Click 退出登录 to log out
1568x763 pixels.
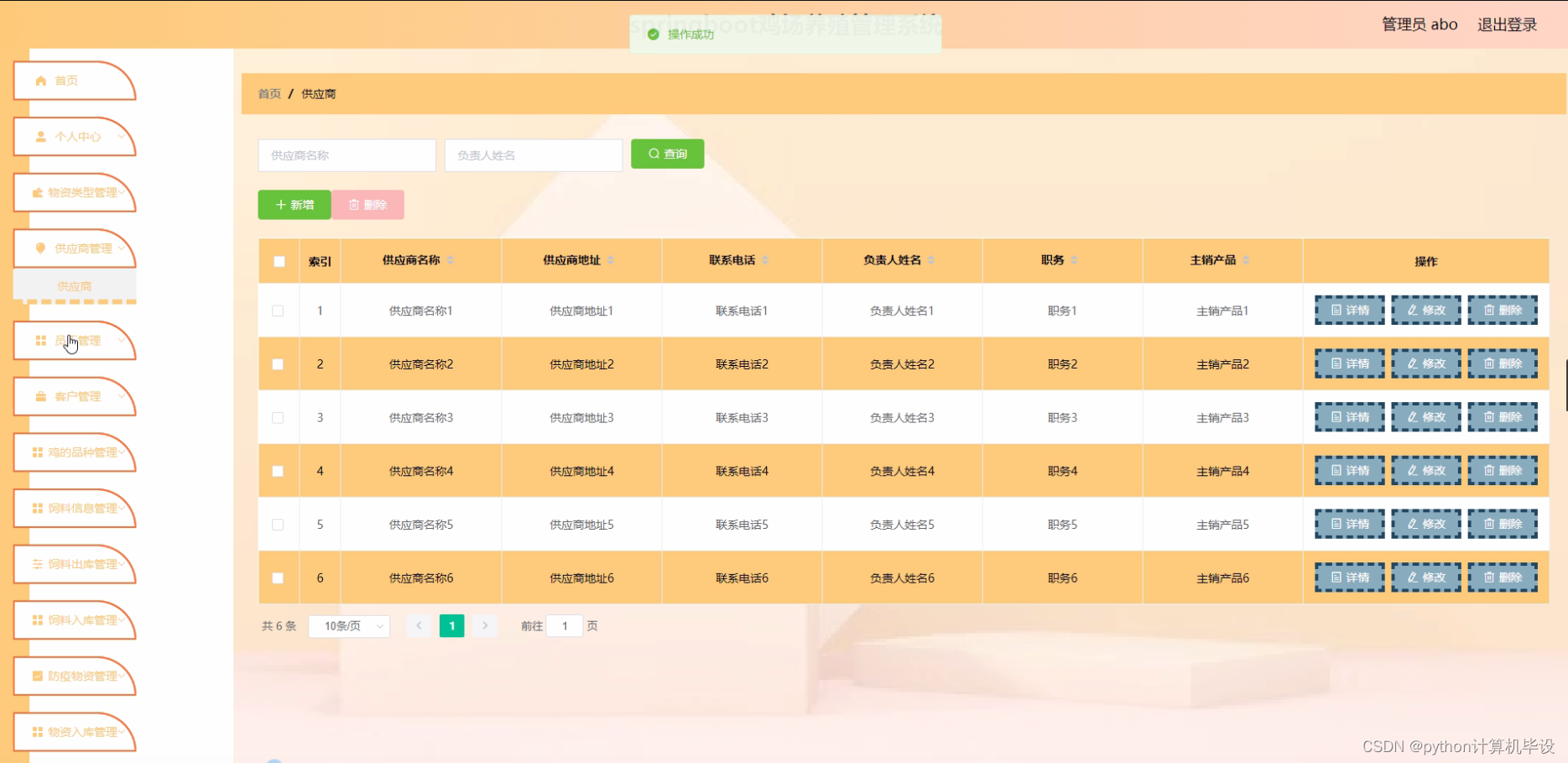point(1507,24)
